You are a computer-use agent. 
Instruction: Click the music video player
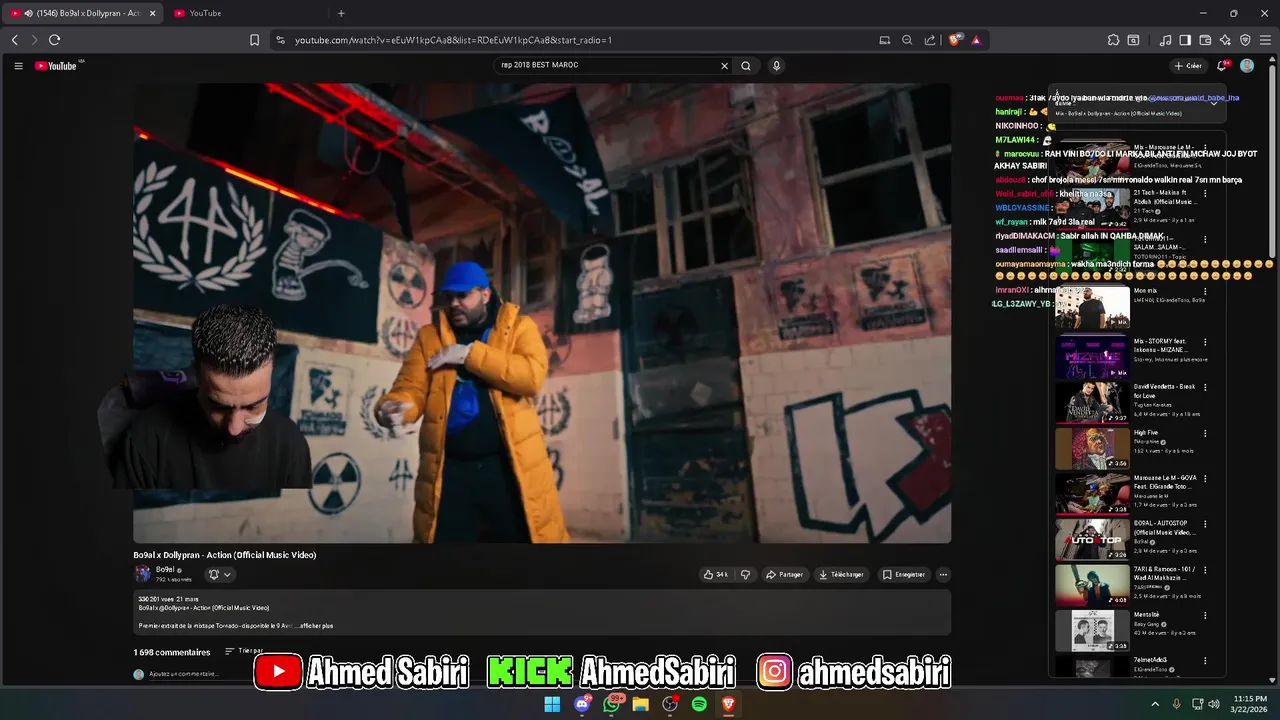coord(542,313)
